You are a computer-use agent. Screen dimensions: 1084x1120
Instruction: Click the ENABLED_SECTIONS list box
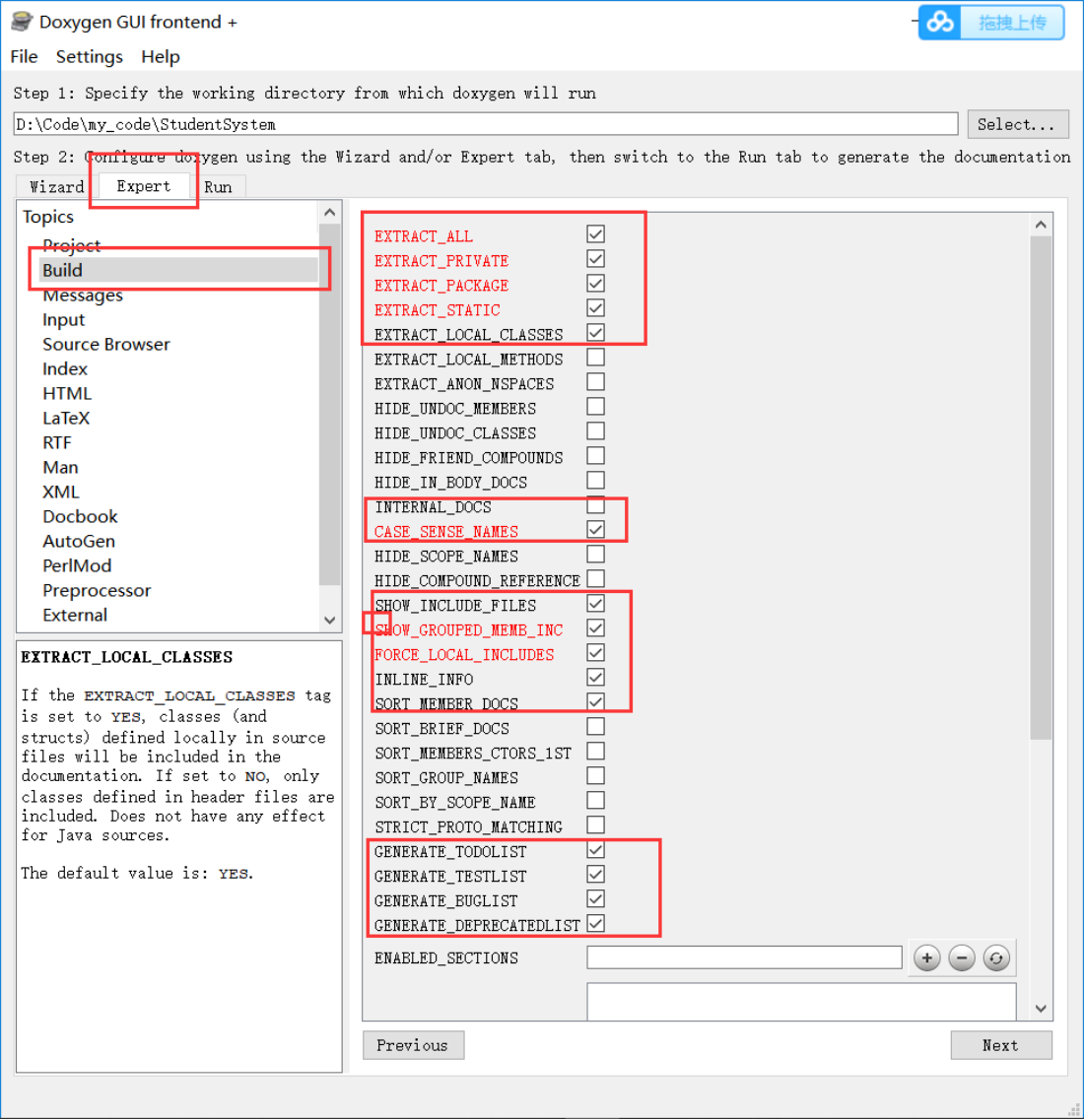(801, 1002)
